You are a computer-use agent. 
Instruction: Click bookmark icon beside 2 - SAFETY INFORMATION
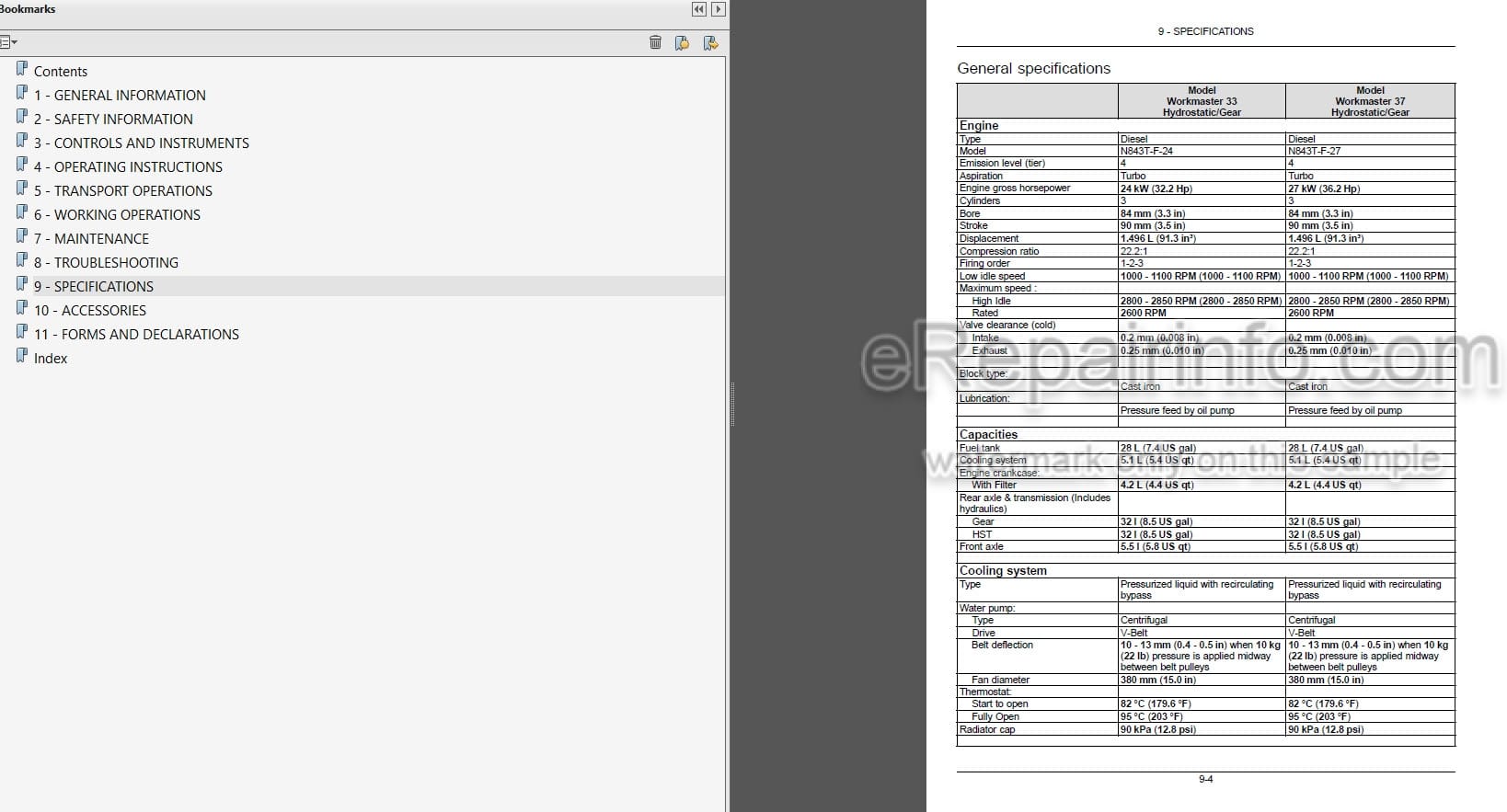click(x=22, y=117)
